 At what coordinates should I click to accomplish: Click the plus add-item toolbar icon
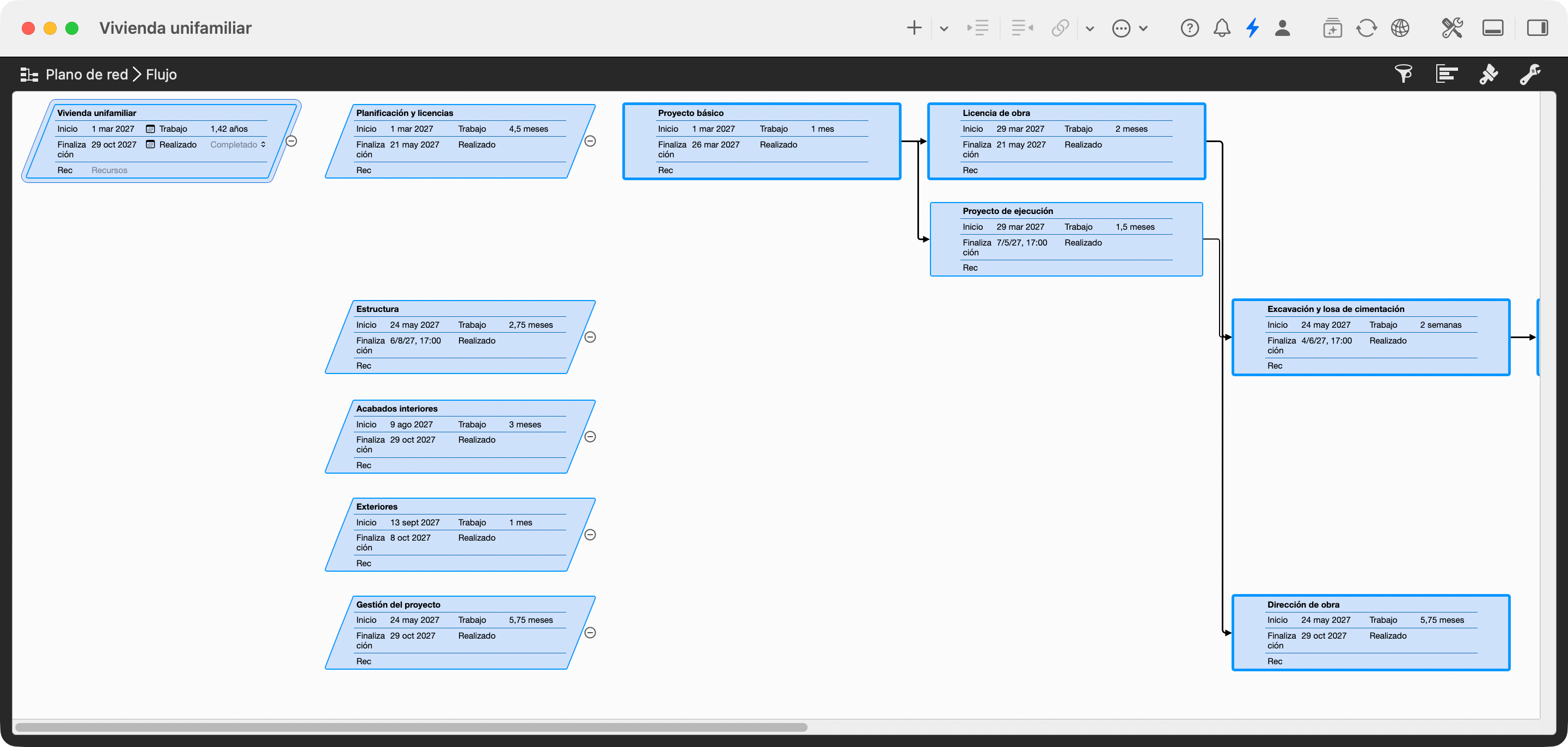click(x=914, y=28)
